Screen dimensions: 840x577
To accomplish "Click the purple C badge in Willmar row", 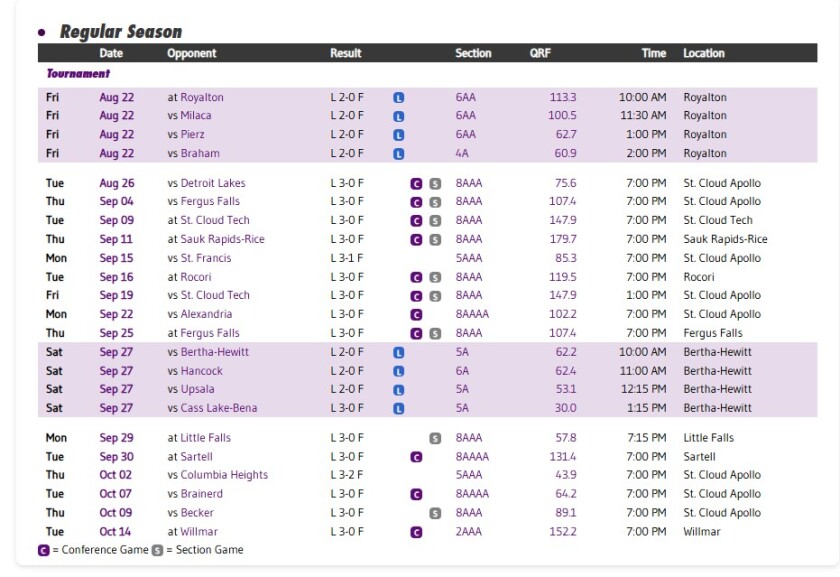I will (416, 532).
